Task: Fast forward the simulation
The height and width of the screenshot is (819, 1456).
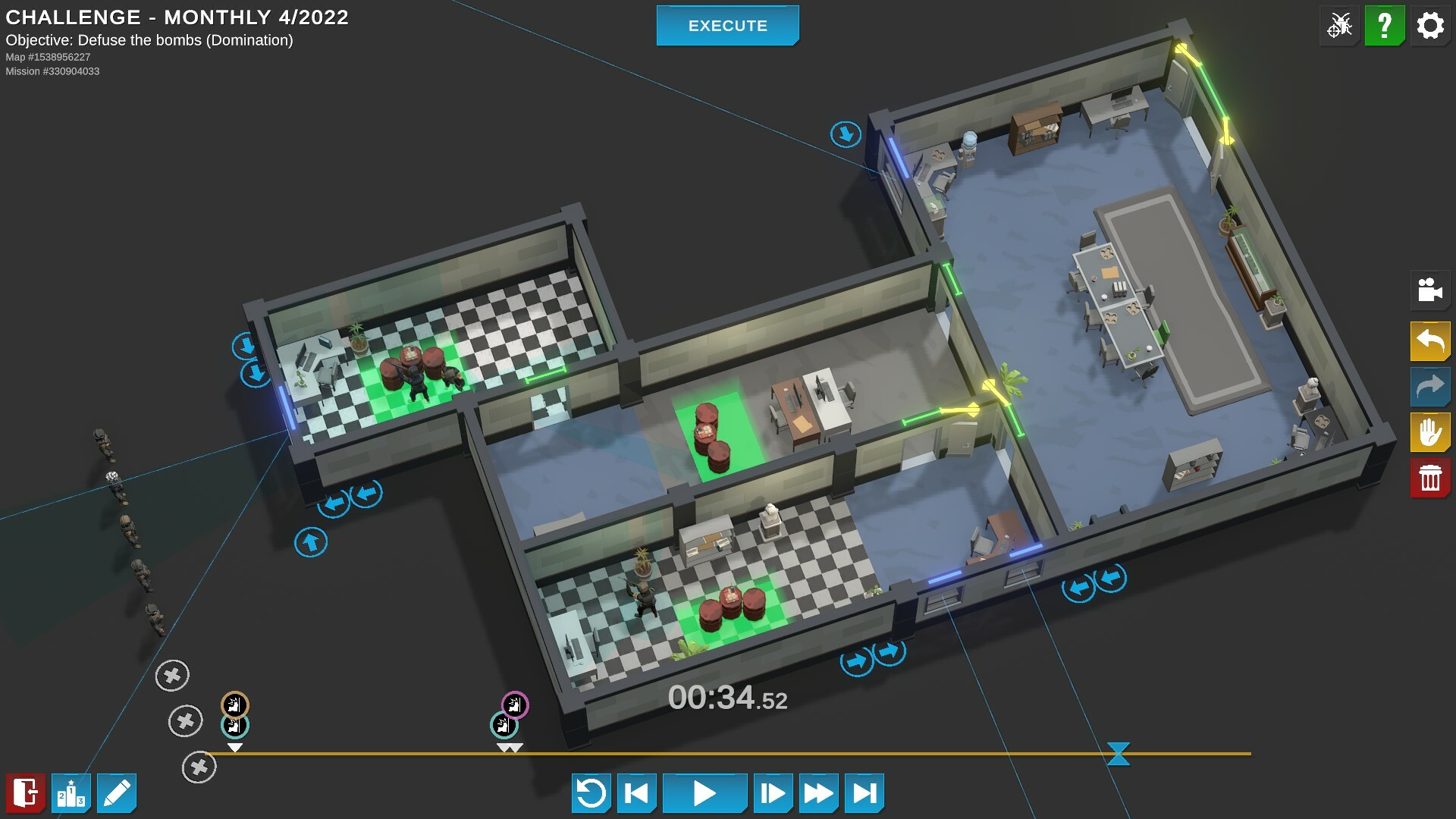Action: (819, 793)
